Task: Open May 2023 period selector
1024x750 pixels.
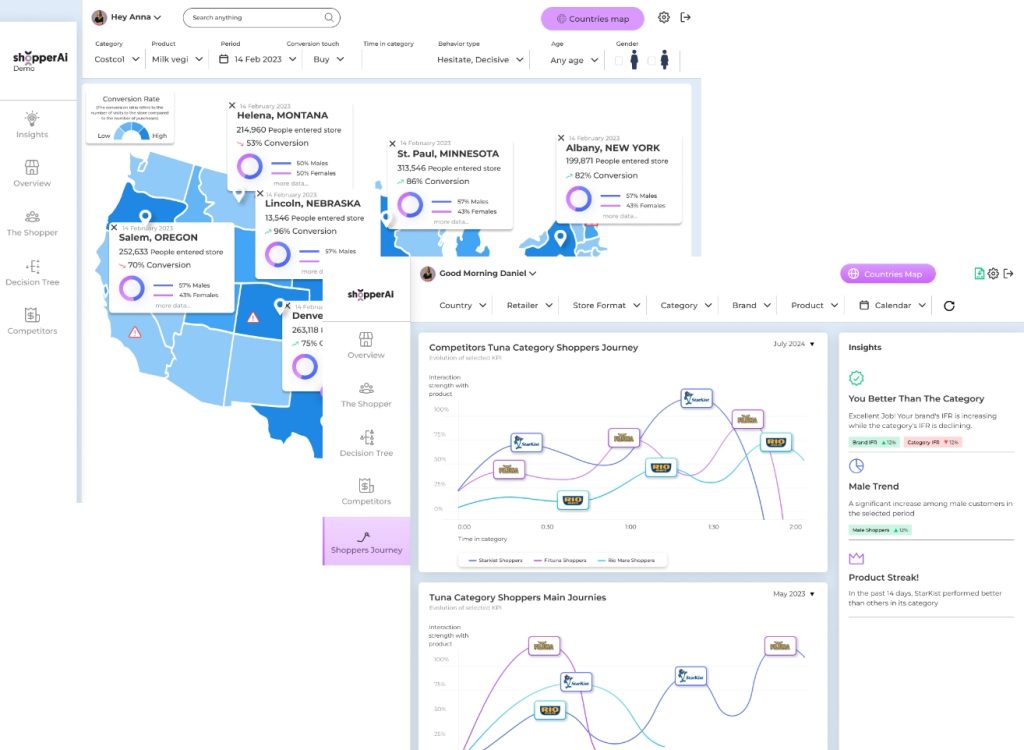Action: (x=793, y=594)
